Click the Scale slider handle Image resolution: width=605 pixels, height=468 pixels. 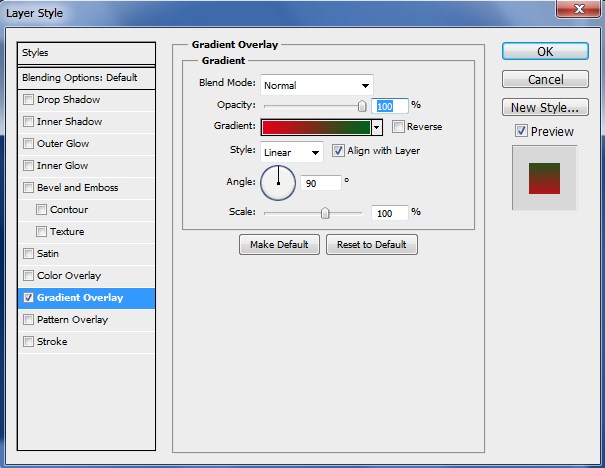tap(325, 213)
